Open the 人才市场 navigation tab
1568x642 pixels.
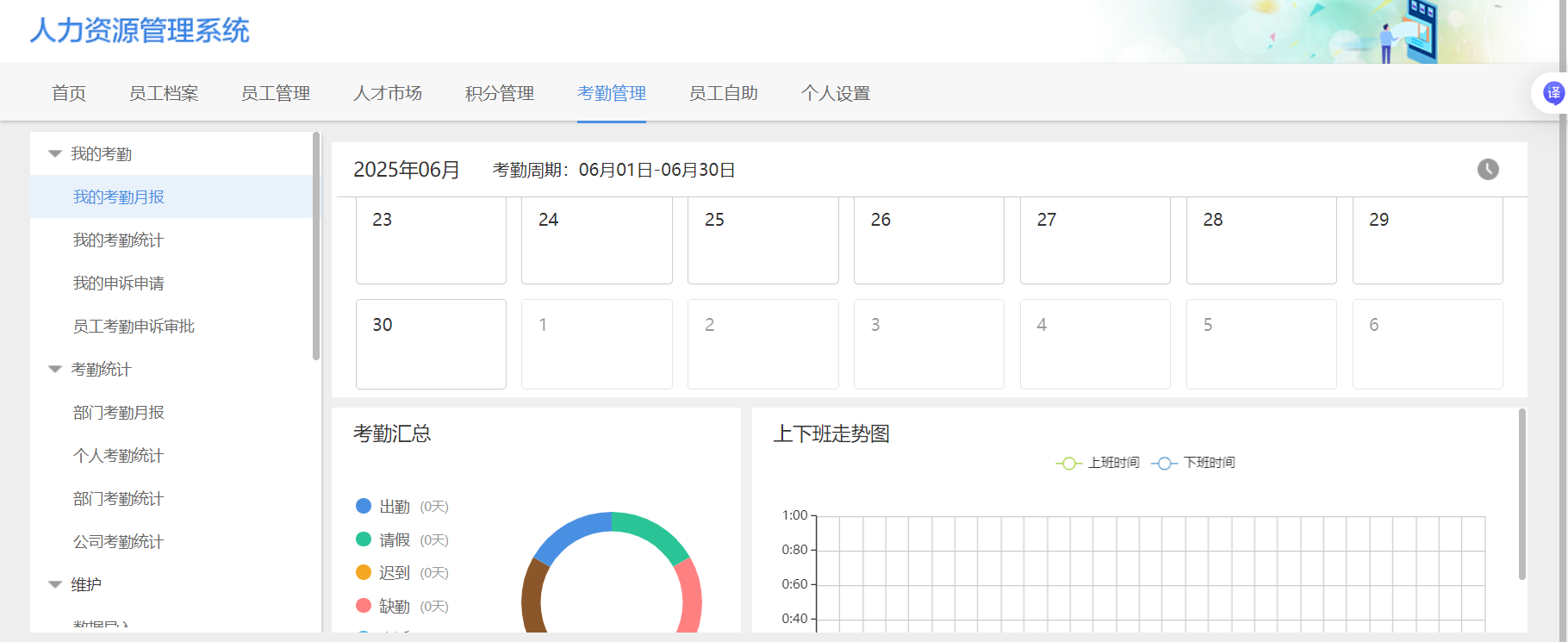(388, 93)
